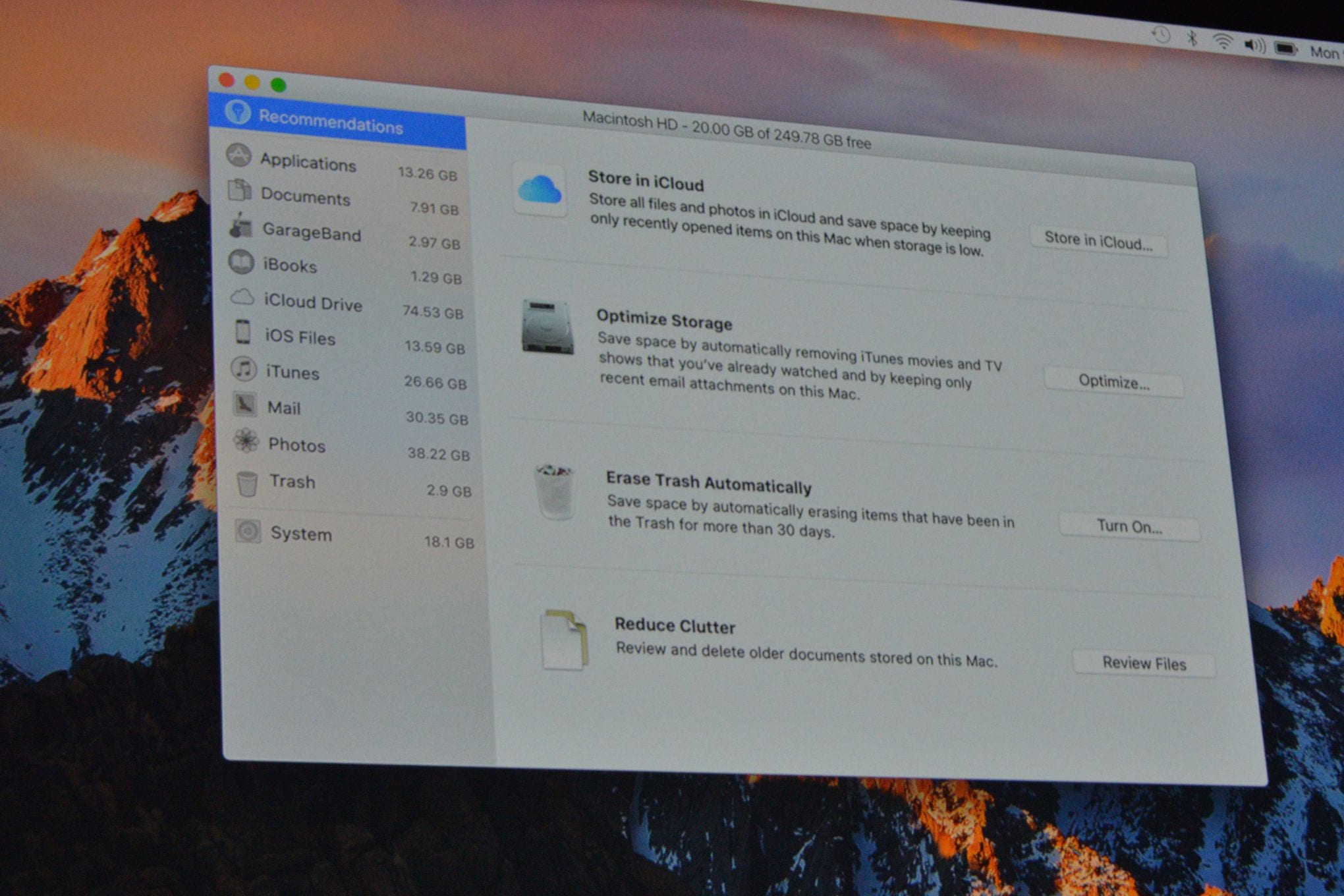Screen dimensions: 1344x896
Task: Click the iBooks book icon
Action: pos(241,262)
